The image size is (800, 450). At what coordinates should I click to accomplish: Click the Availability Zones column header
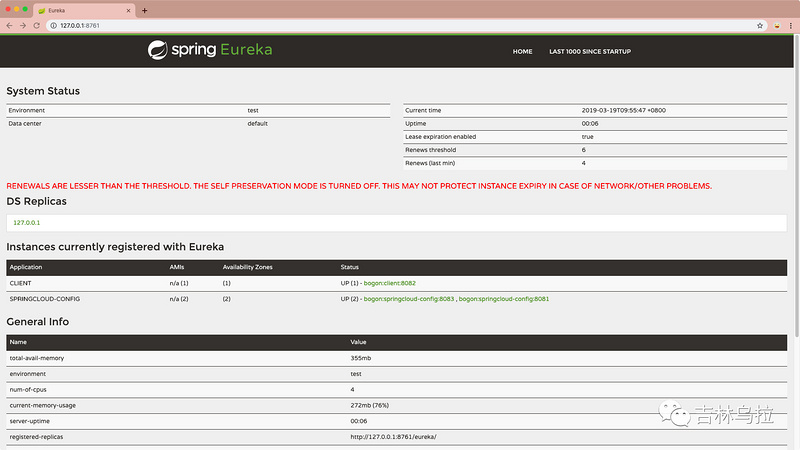247,267
